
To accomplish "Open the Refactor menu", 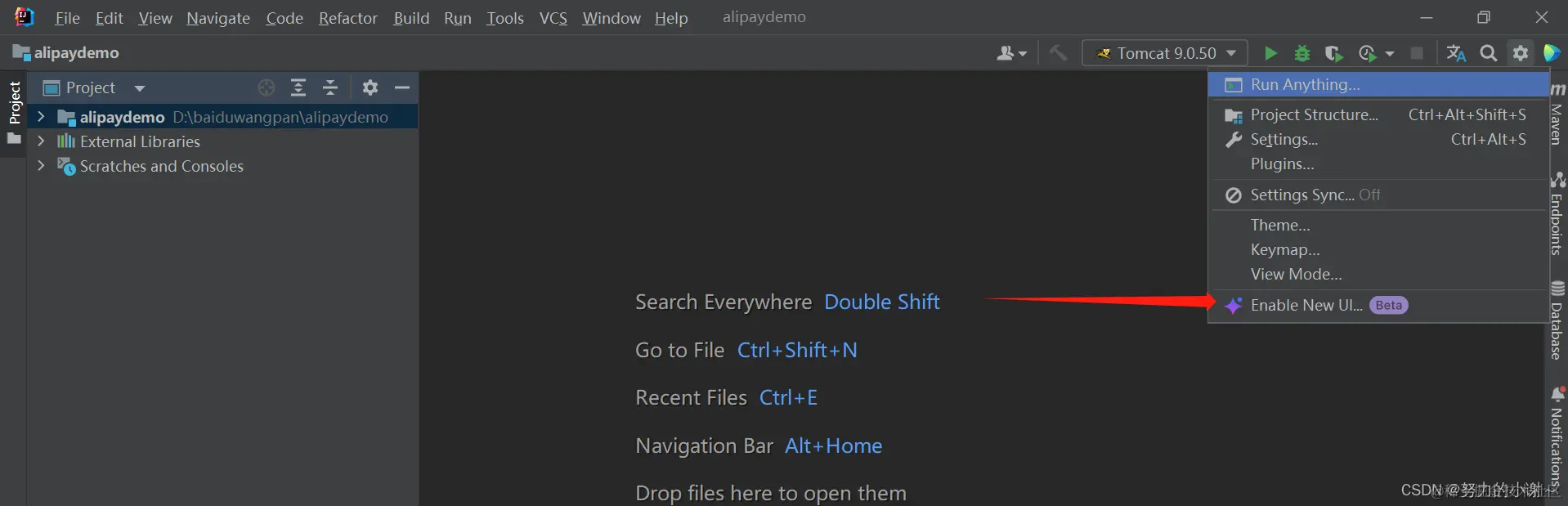I will (x=348, y=18).
